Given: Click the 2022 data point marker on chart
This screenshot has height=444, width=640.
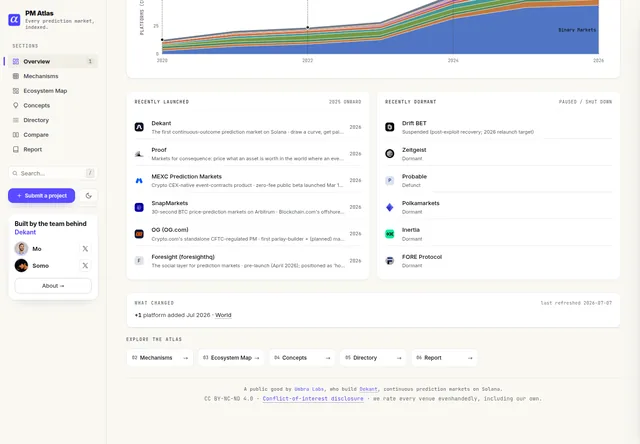Looking at the screenshot, I should [308, 28].
